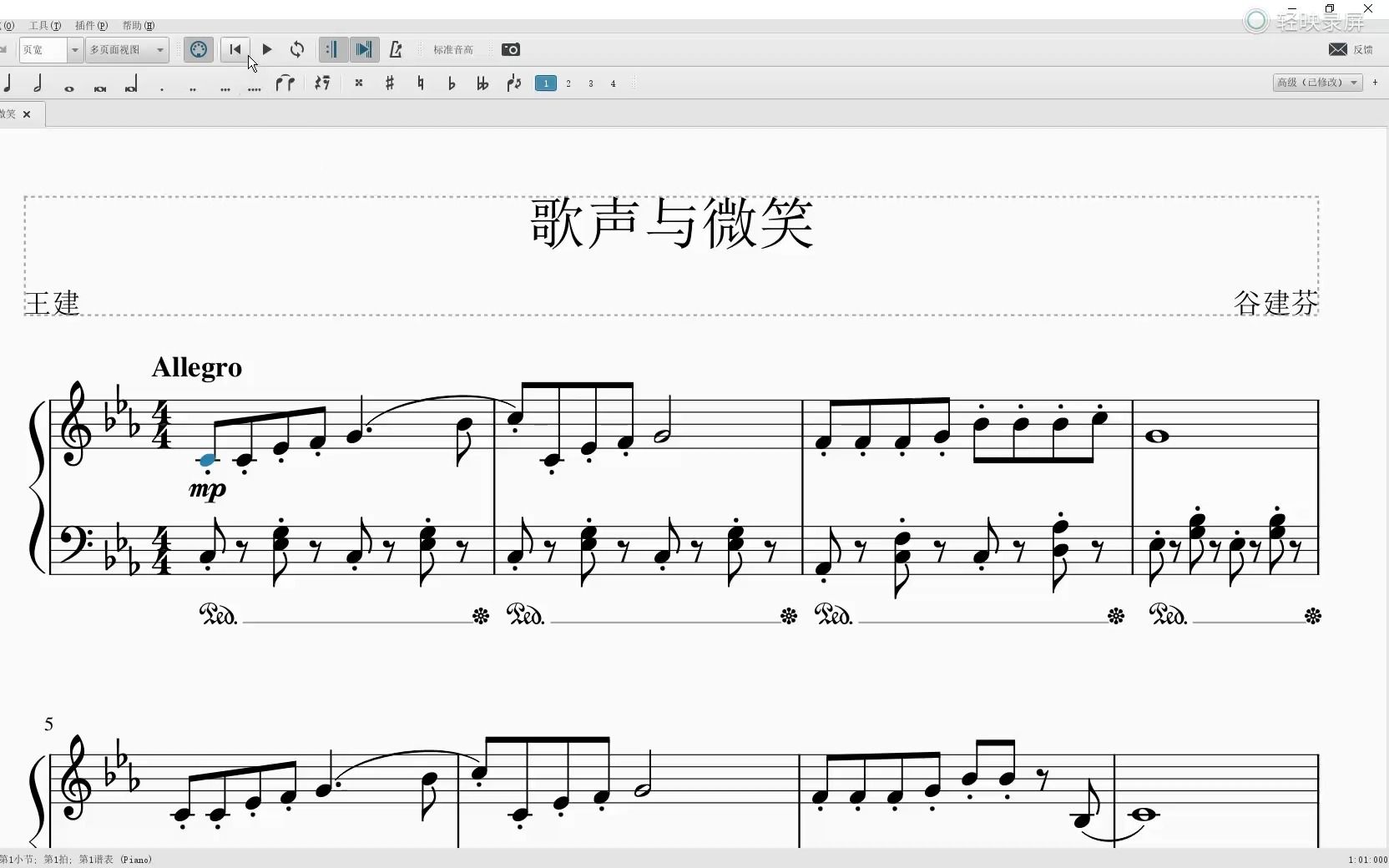Select double whole note duration
The image size is (1389, 868).
(100, 87)
